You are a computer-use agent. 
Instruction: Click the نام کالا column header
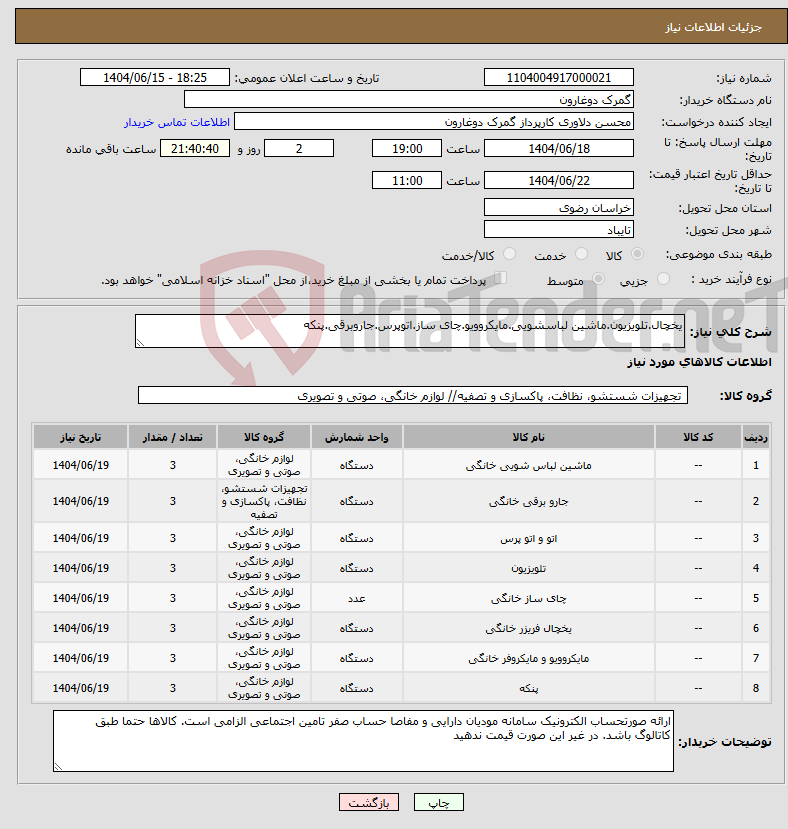(x=529, y=437)
